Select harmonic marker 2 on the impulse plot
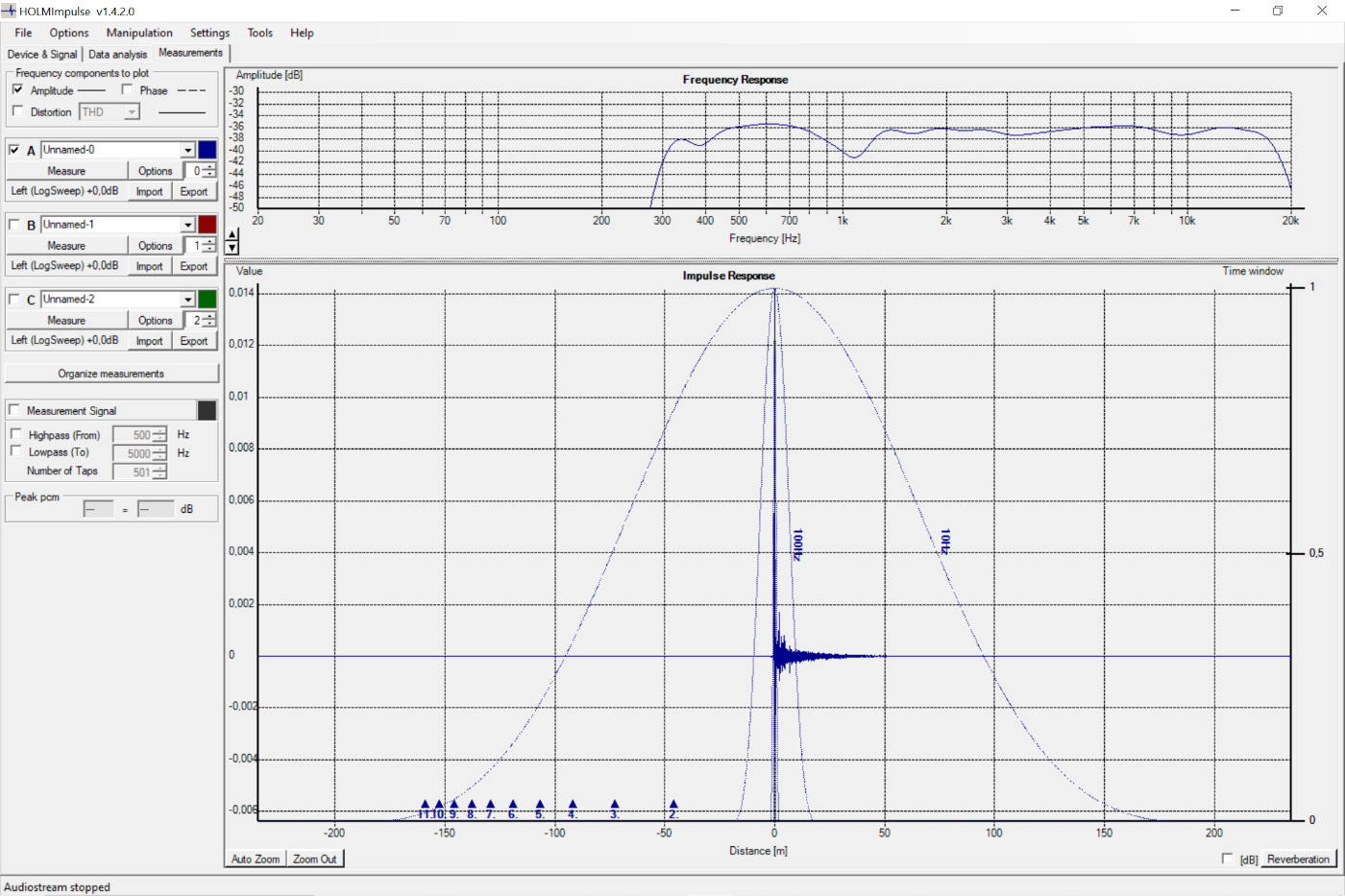This screenshot has width=1345, height=896. click(673, 805)
